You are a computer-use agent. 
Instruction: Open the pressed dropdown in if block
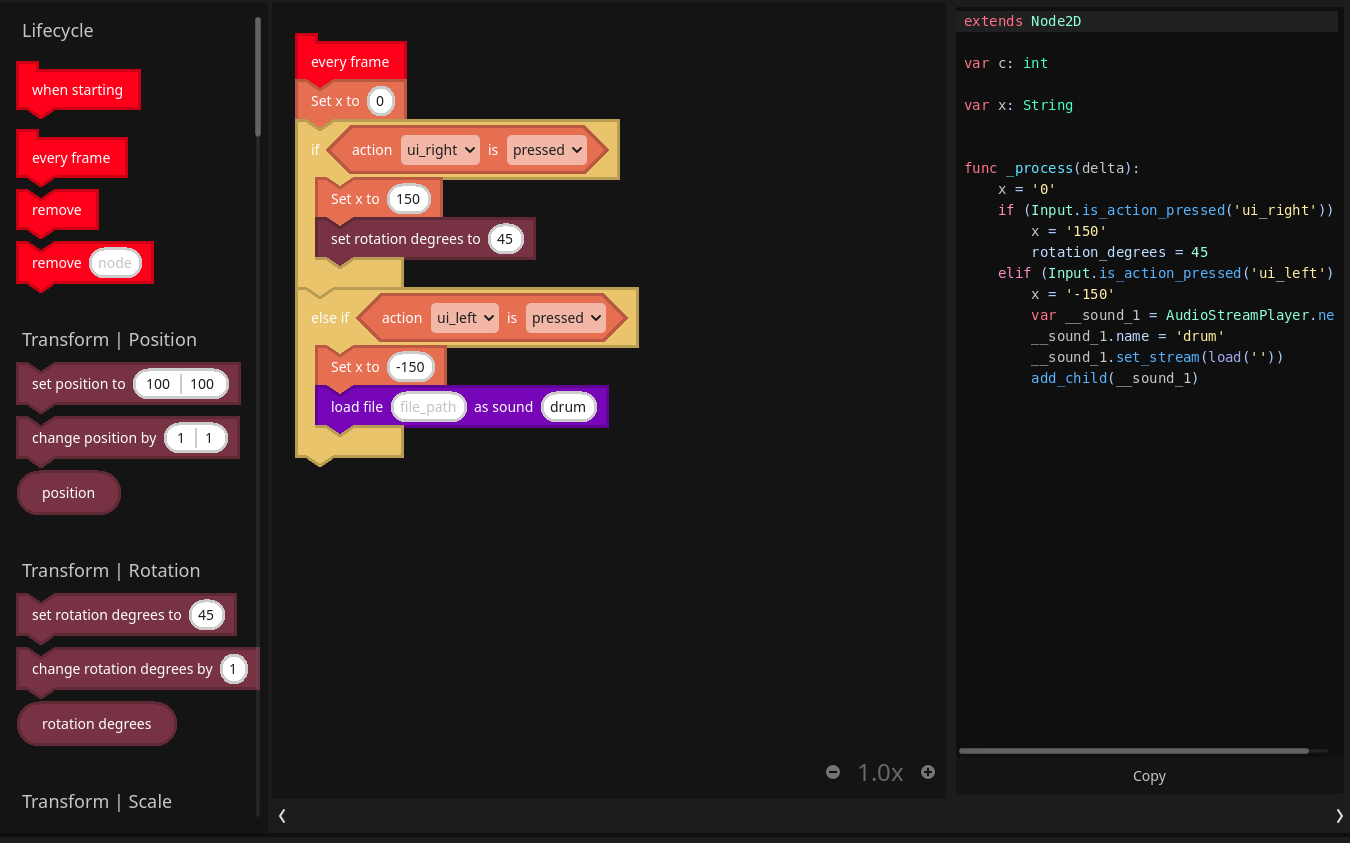(547, 150)
